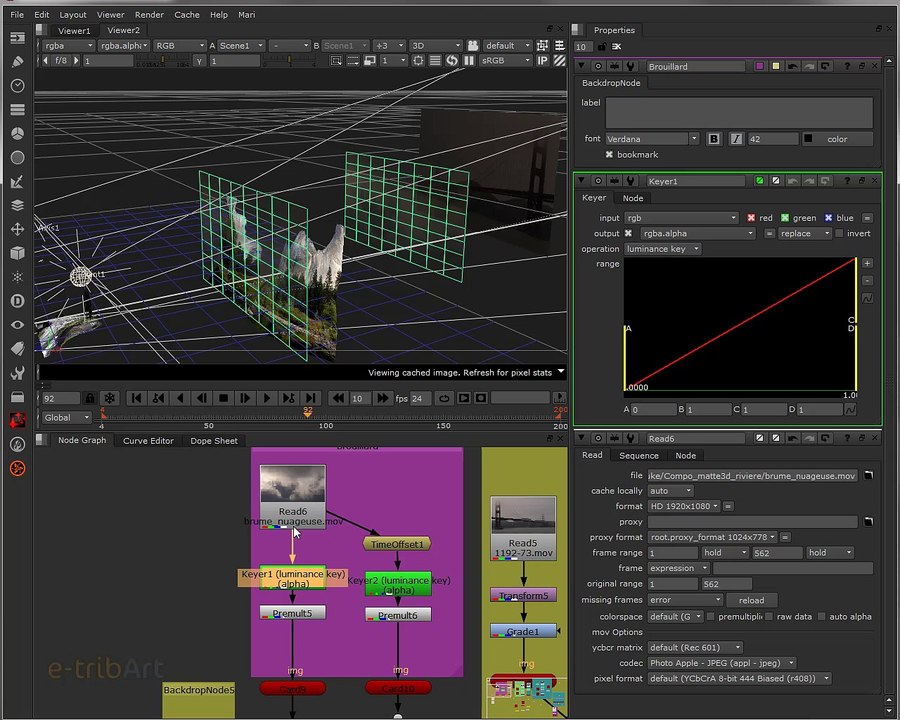900x720 pixels.
Task: Expand the sRGB viewer colorspace dropdown
Action: coord(508,61)
